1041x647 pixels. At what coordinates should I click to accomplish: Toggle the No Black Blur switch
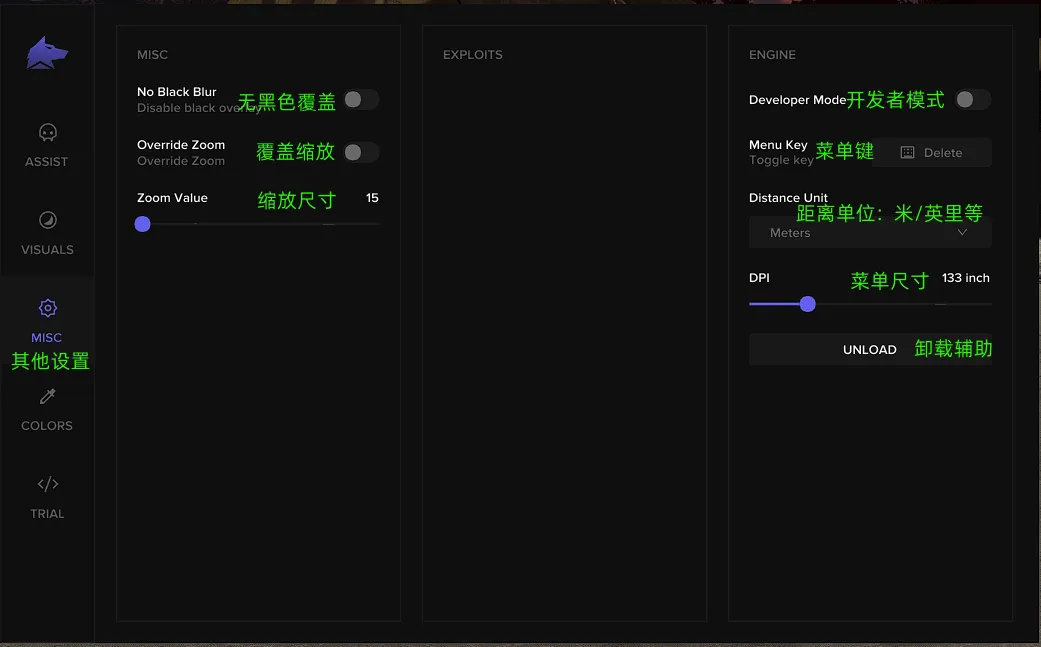(x=361, y=100)
